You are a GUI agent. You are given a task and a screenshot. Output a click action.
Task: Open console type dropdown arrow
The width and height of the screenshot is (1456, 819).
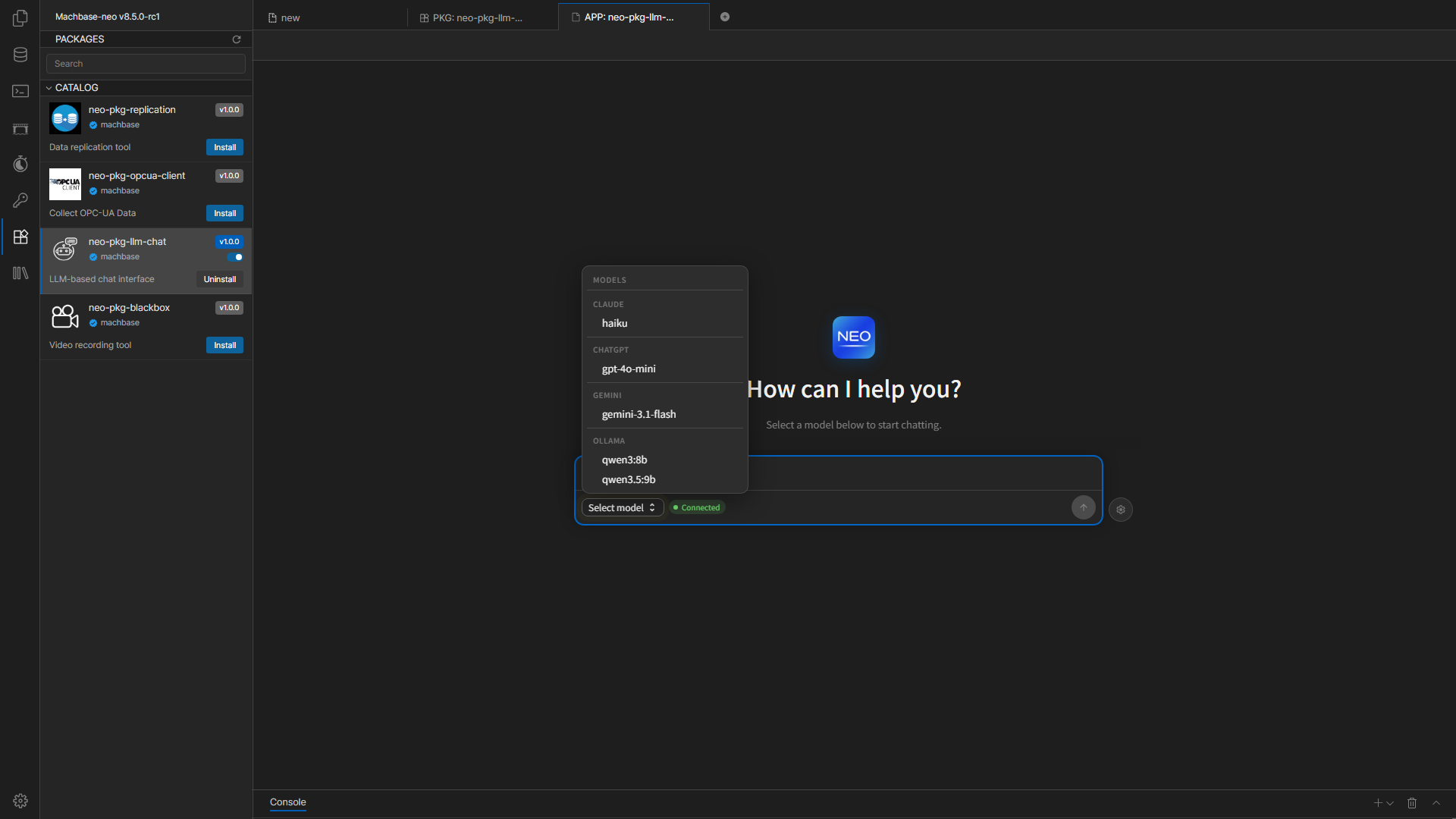click(1390, 803)
